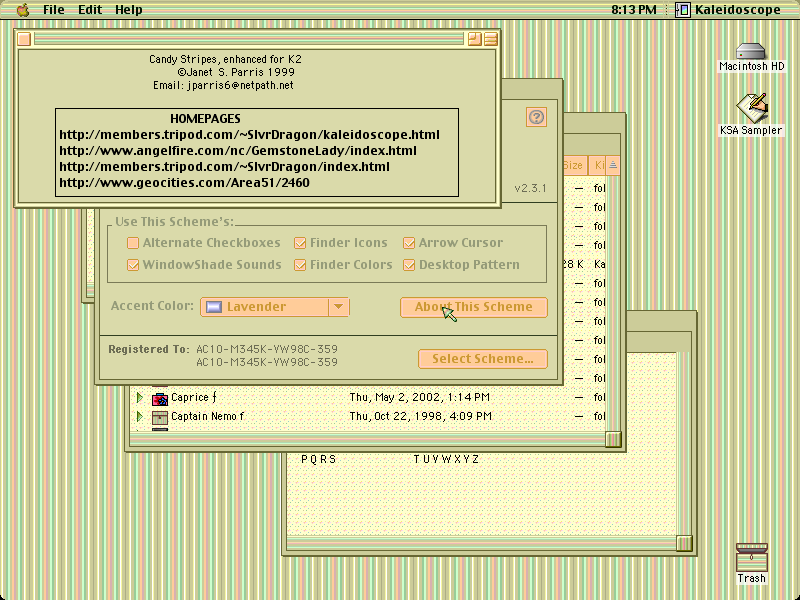Select the Captain Nemo f folder icon
This screenshot has width=800, height=600.
(x=160, y=417)
